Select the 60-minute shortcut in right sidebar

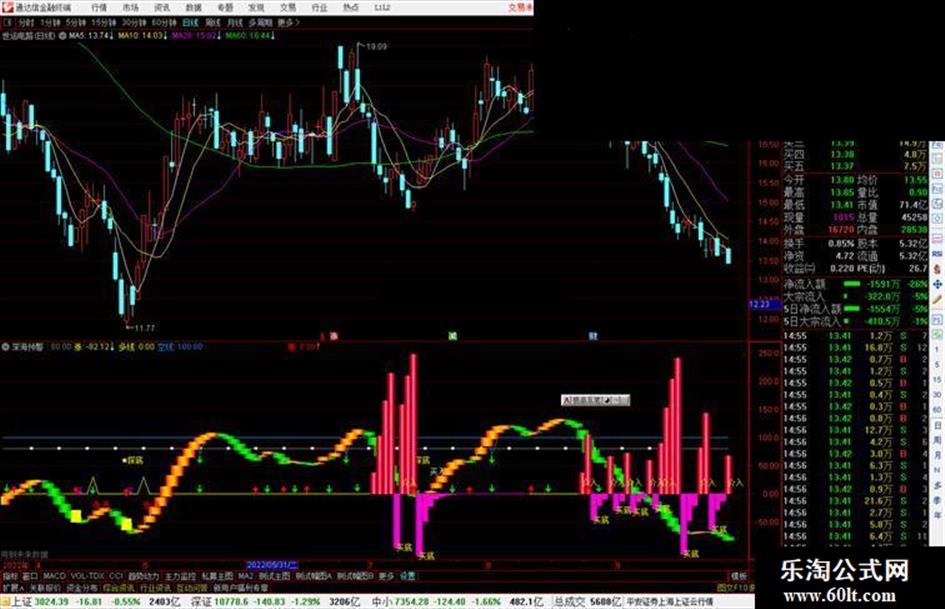click(x=938, y=409)
